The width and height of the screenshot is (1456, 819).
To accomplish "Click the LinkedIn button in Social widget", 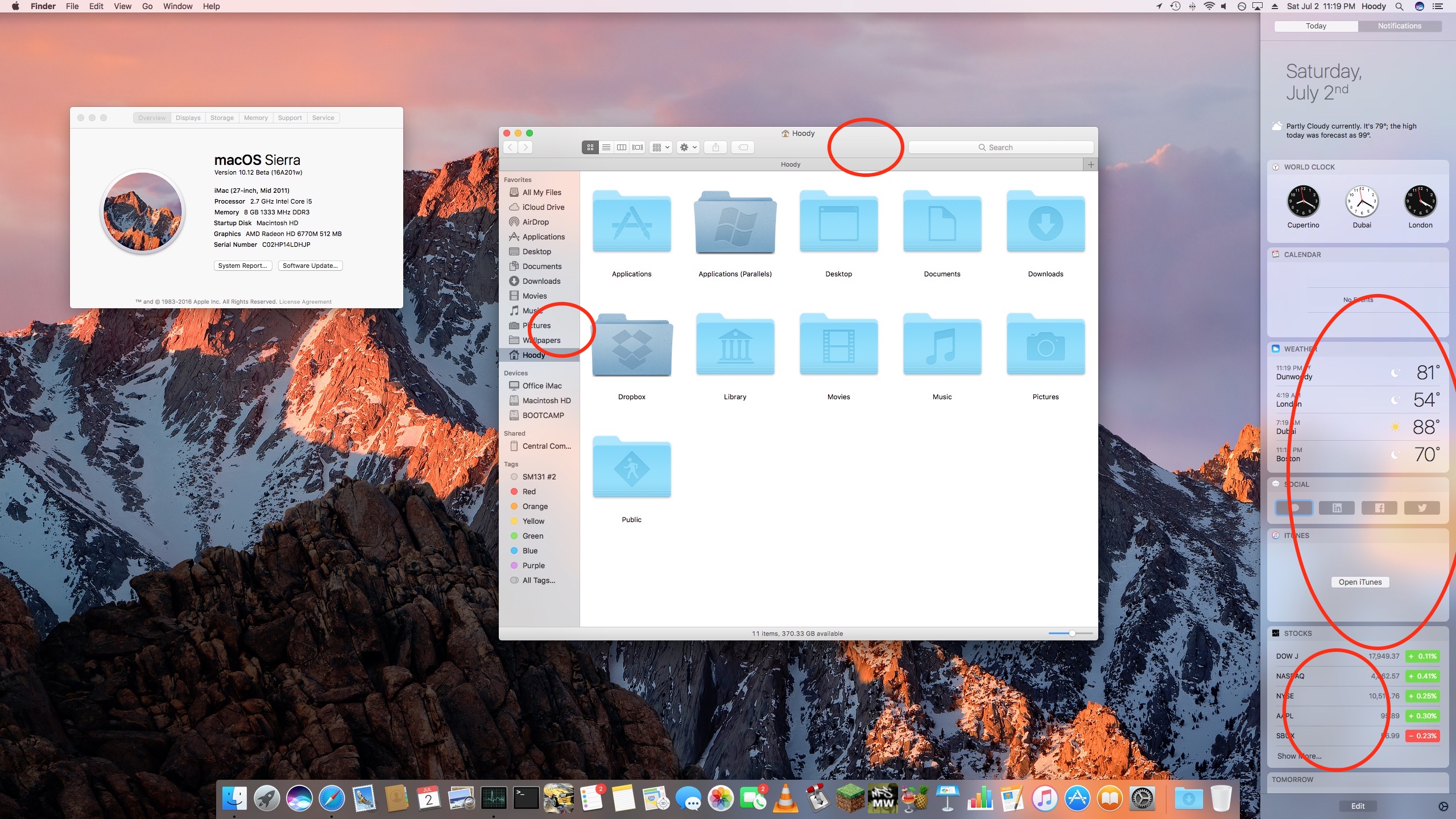I will tap(1337, 508).
